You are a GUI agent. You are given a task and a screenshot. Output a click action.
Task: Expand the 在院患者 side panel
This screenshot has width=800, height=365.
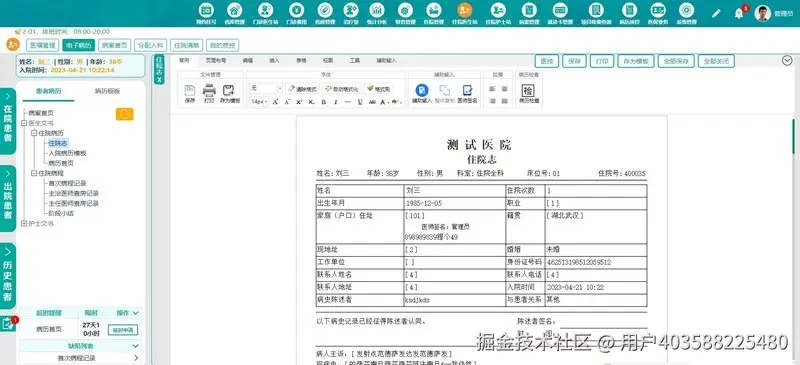8,120
